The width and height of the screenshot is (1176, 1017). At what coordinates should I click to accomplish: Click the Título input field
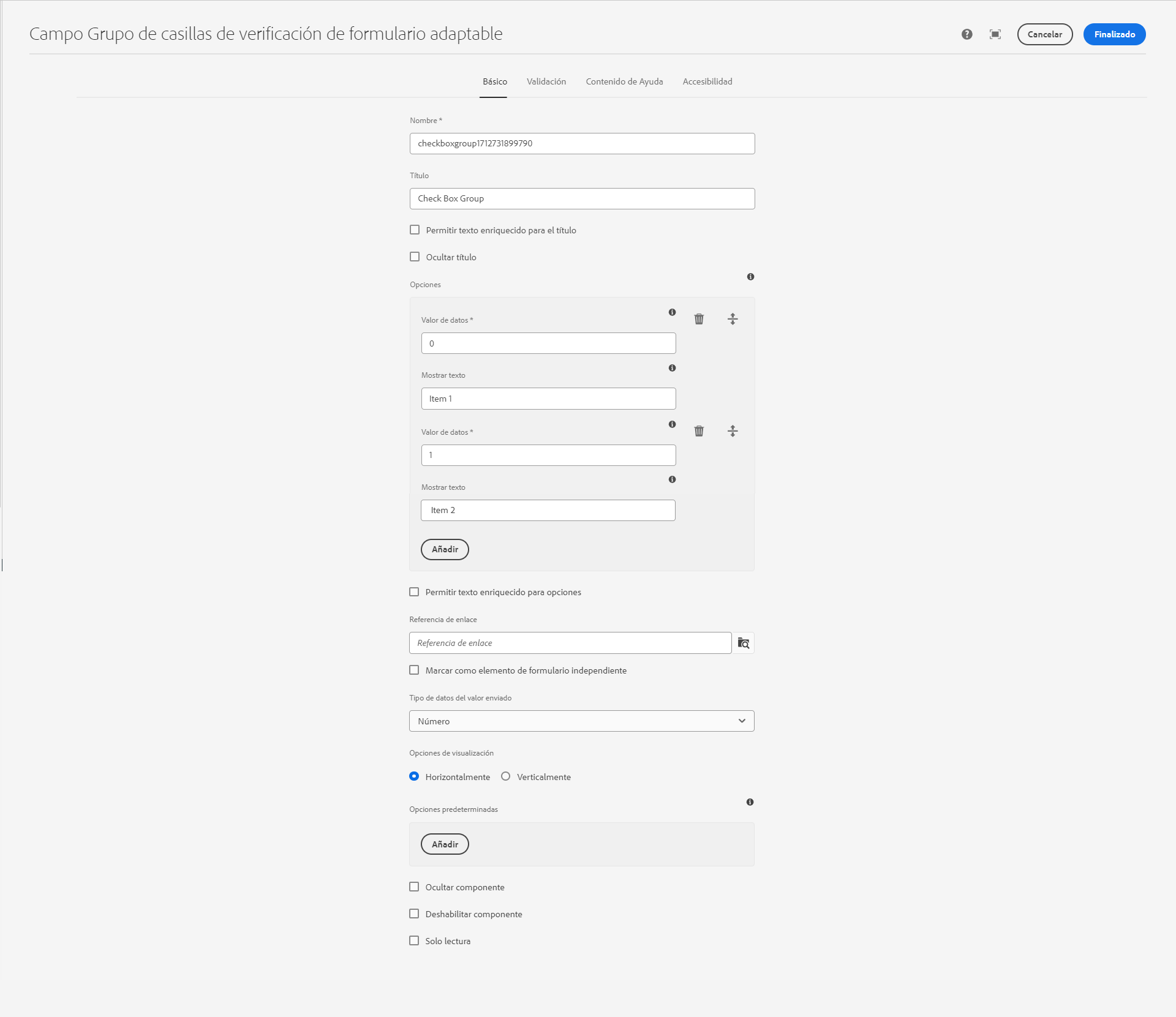point(582,199)
